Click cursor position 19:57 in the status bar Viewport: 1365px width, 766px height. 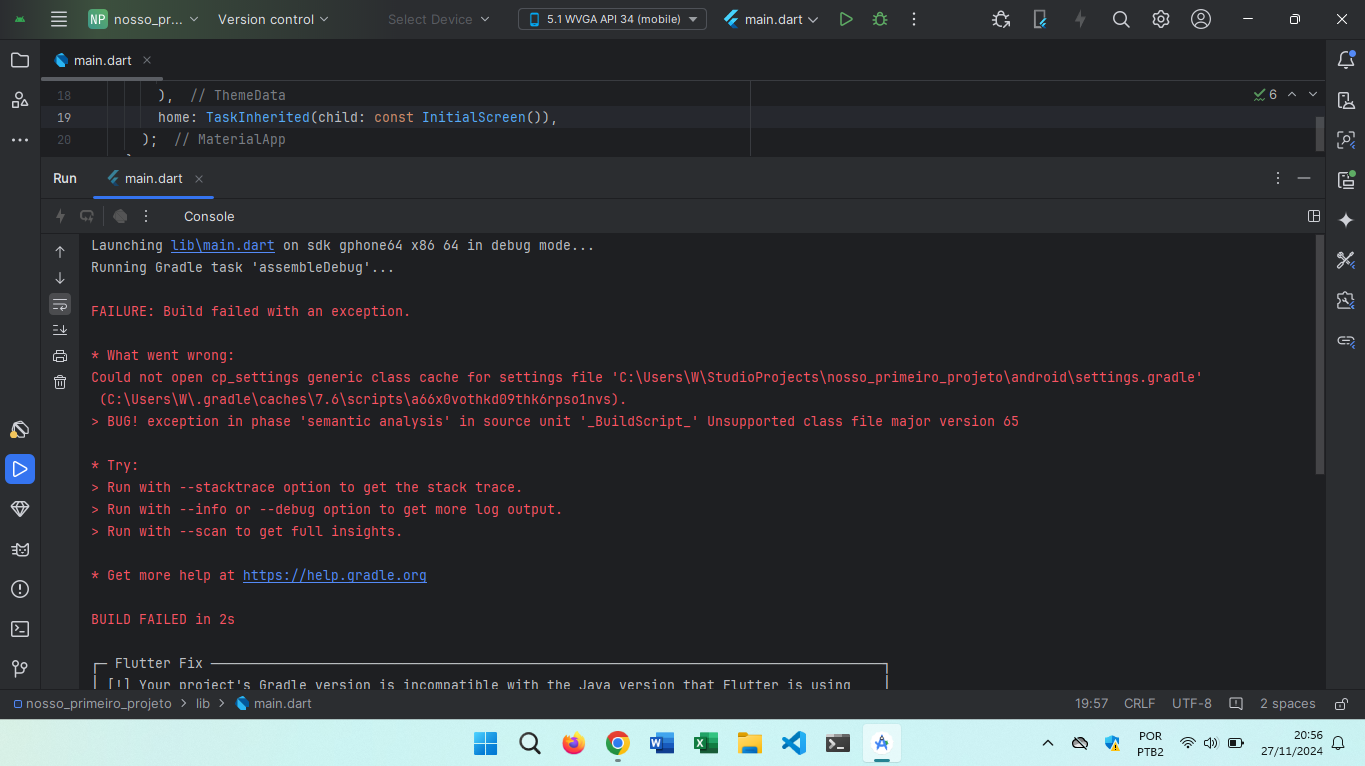pyautogui.click(x=1091, y=703)
